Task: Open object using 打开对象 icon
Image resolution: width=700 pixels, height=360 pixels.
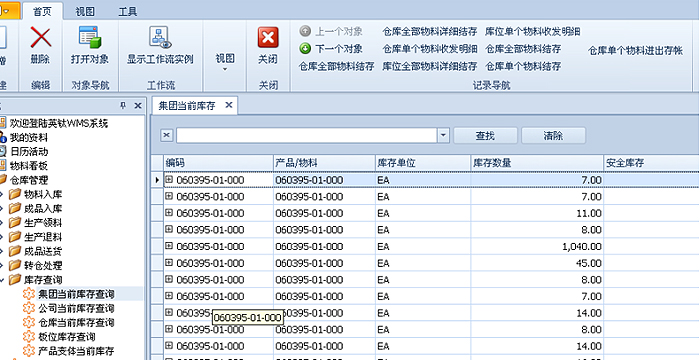Action: [x=90, y=38]
